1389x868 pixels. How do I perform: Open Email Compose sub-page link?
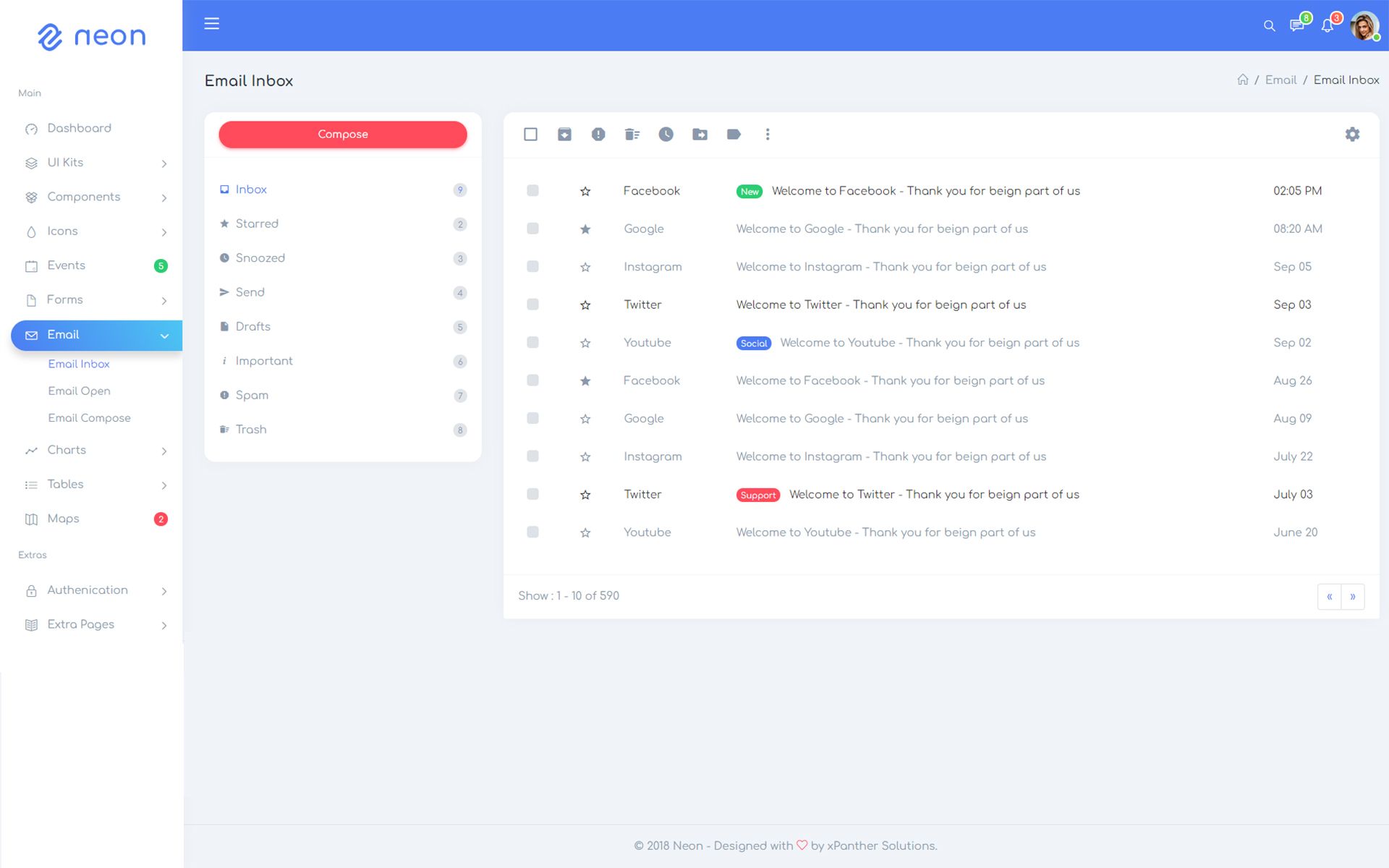pos(89,418)
